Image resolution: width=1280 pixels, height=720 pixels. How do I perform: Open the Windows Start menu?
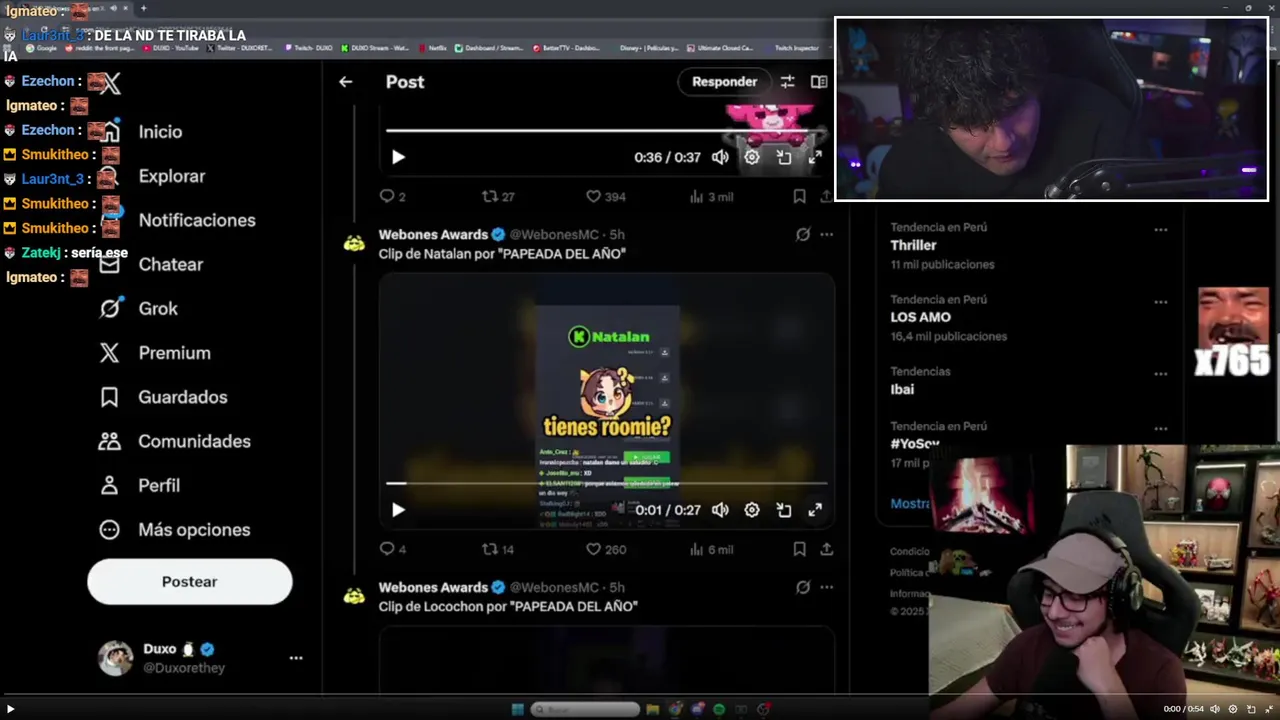[x=517, y=709]
